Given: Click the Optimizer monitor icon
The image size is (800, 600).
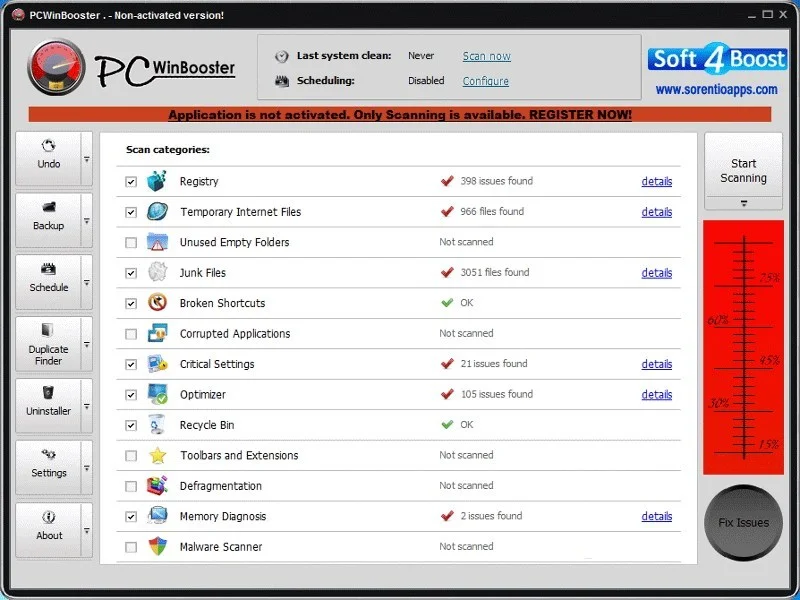Looking at the screenshot, I should 157,394.
